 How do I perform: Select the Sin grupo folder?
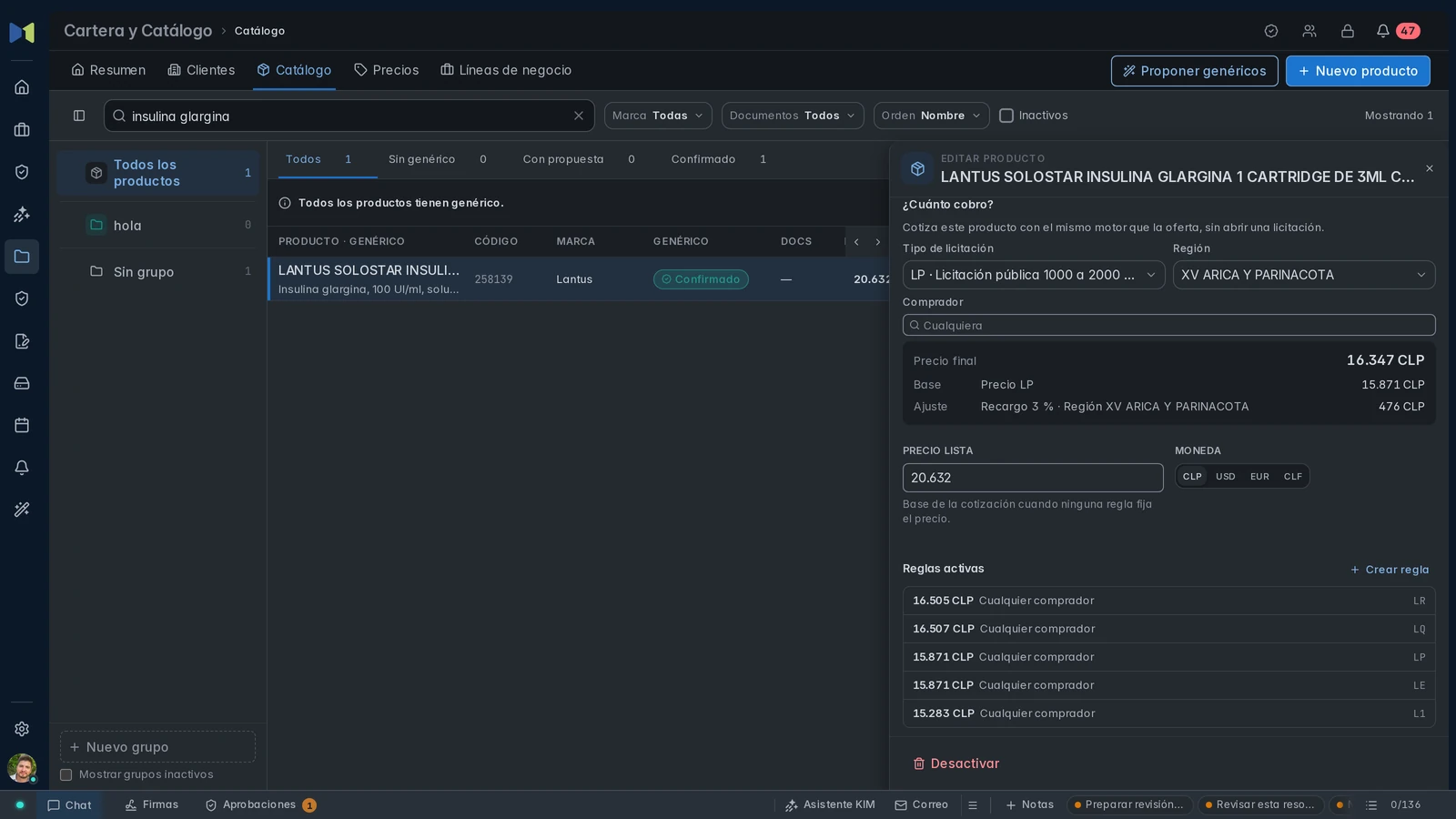click(x=158, y=271)
